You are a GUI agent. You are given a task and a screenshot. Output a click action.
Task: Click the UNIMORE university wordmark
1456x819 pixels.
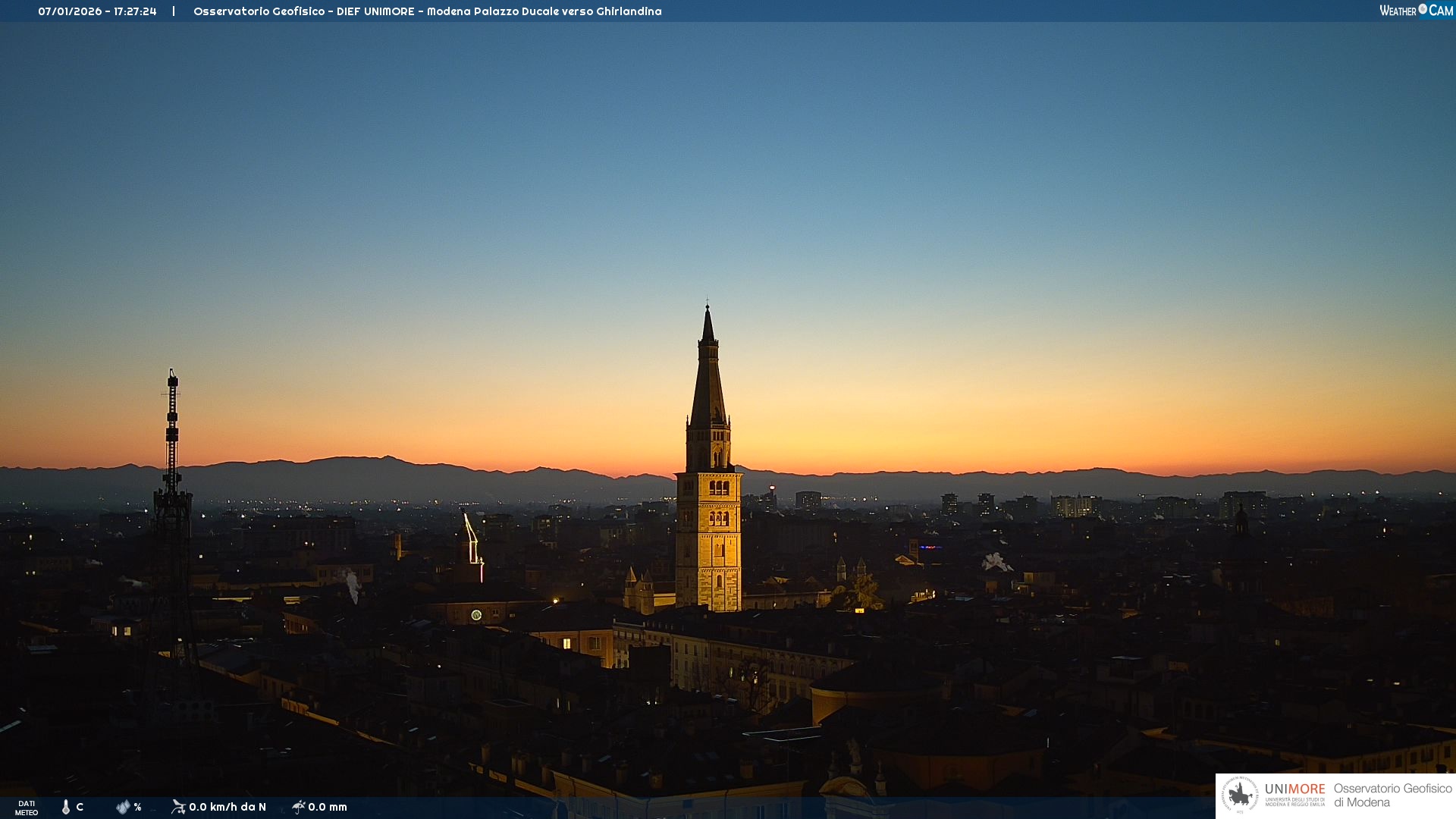click(1294, 789)
